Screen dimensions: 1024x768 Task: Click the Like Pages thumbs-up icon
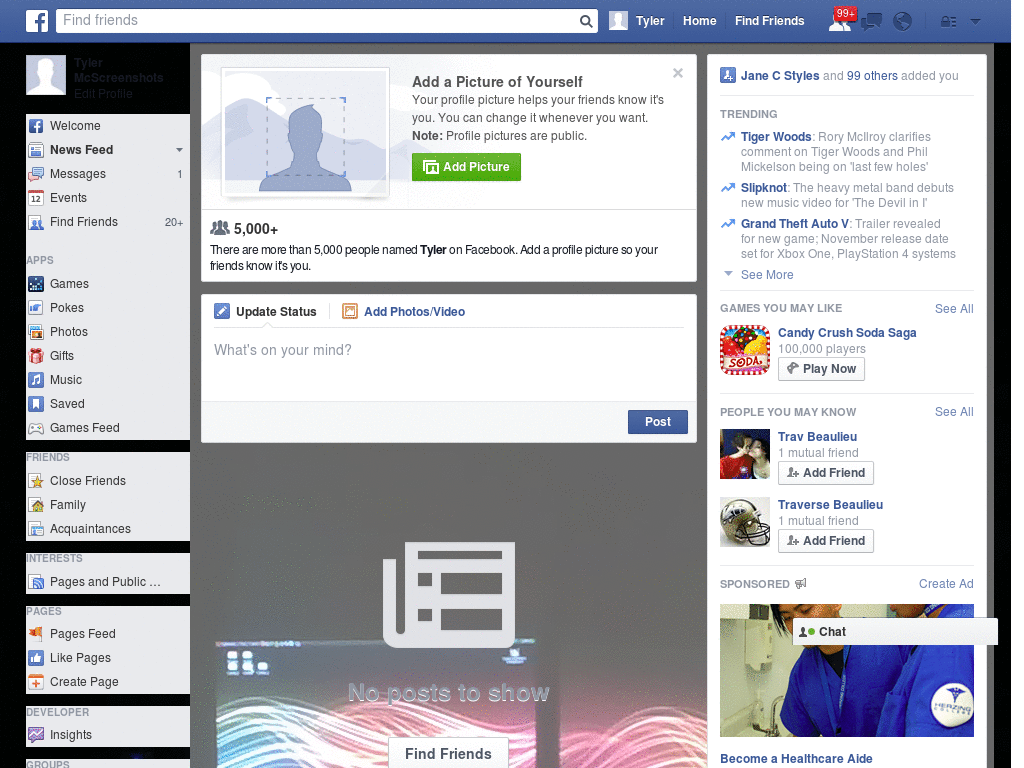click(36, 658)
